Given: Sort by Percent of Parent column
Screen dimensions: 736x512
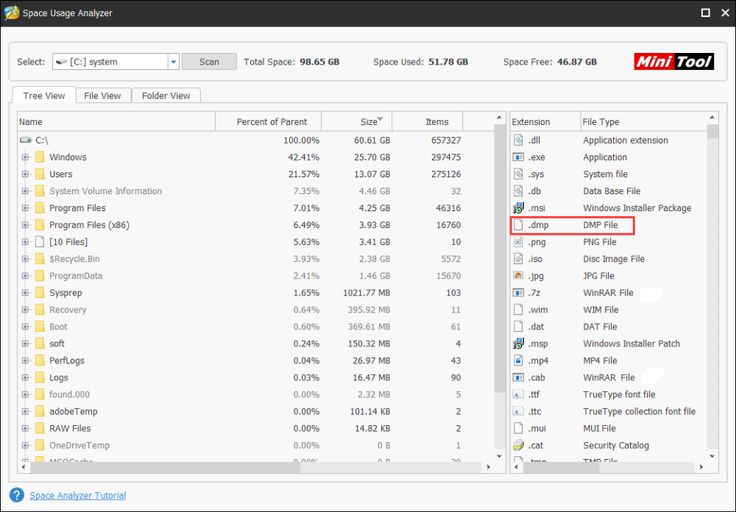Looking at the screenshot, I should point(268,122).
